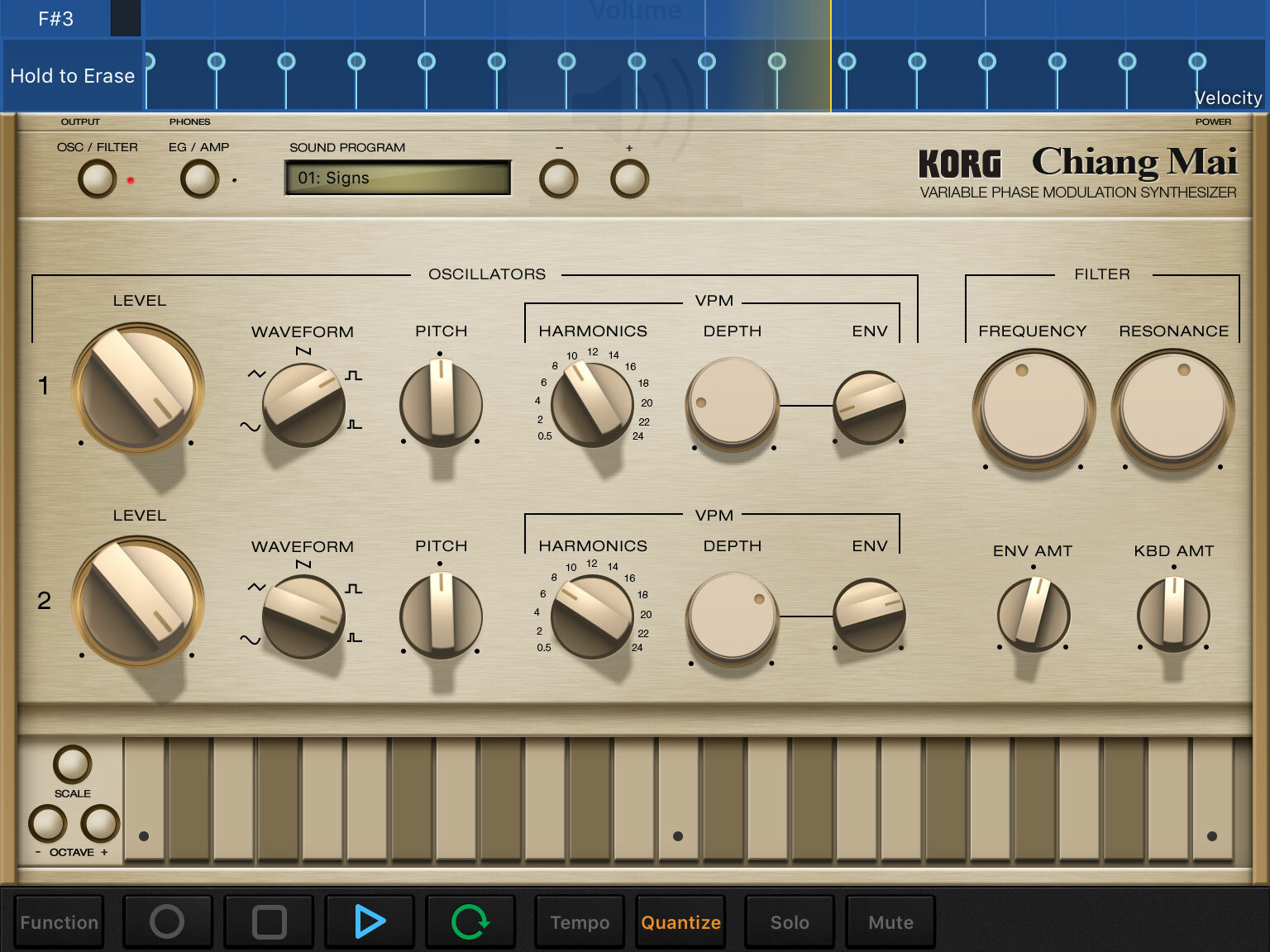Image resolution: width=1270 pixels, height=952 pixels.
Task: Switch to OSC / FILTER panel
Action: [x=98, y=178]
